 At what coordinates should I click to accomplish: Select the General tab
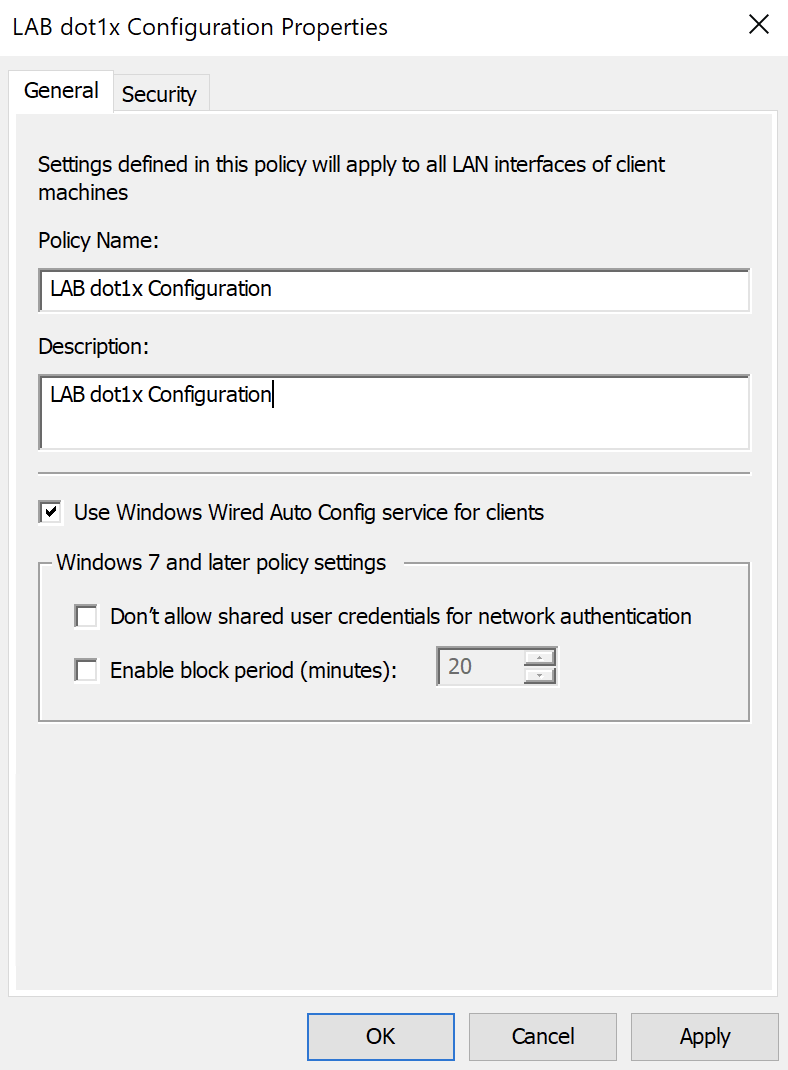[x=61, y=90]
